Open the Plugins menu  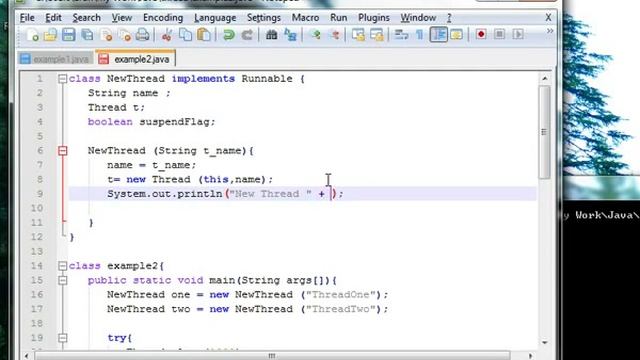(x=373, y=18)
